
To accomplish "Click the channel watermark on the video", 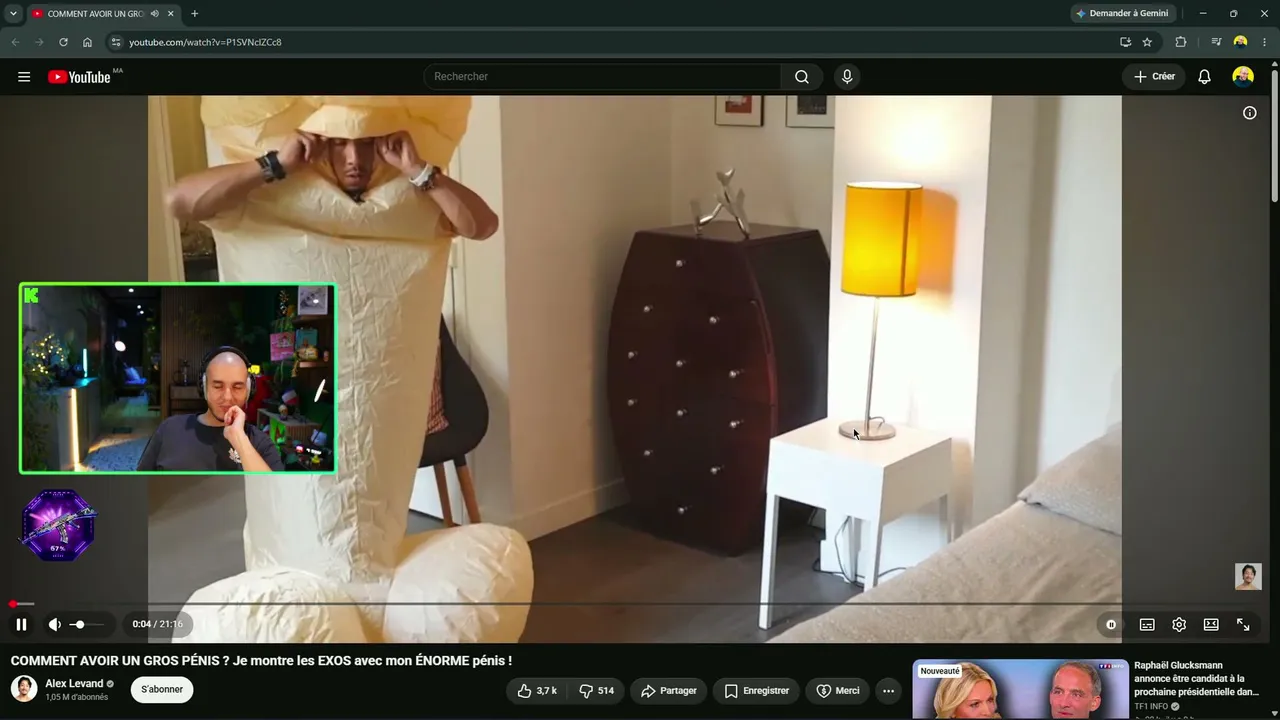I will 1248,576.
